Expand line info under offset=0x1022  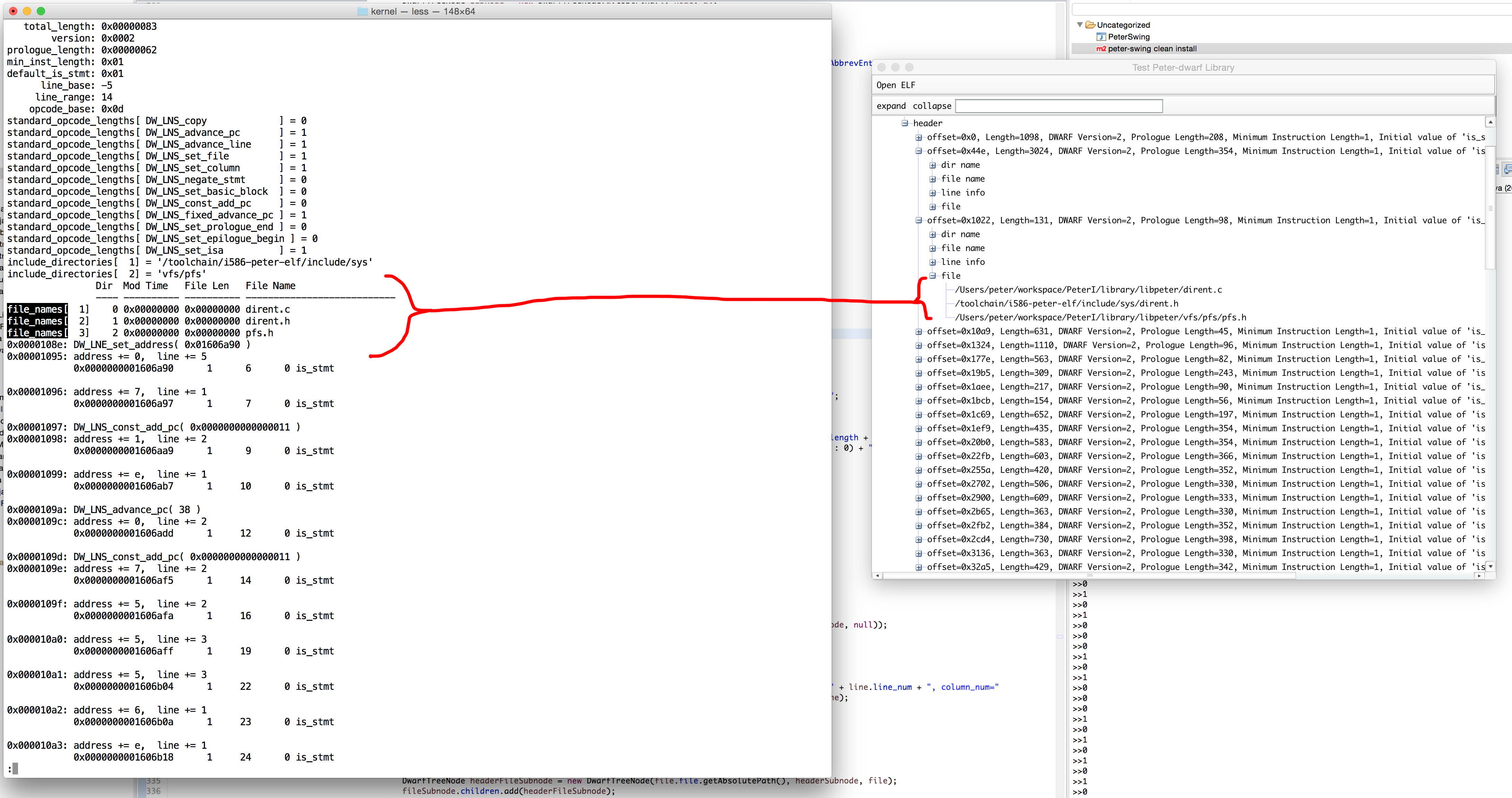point(933,262)
